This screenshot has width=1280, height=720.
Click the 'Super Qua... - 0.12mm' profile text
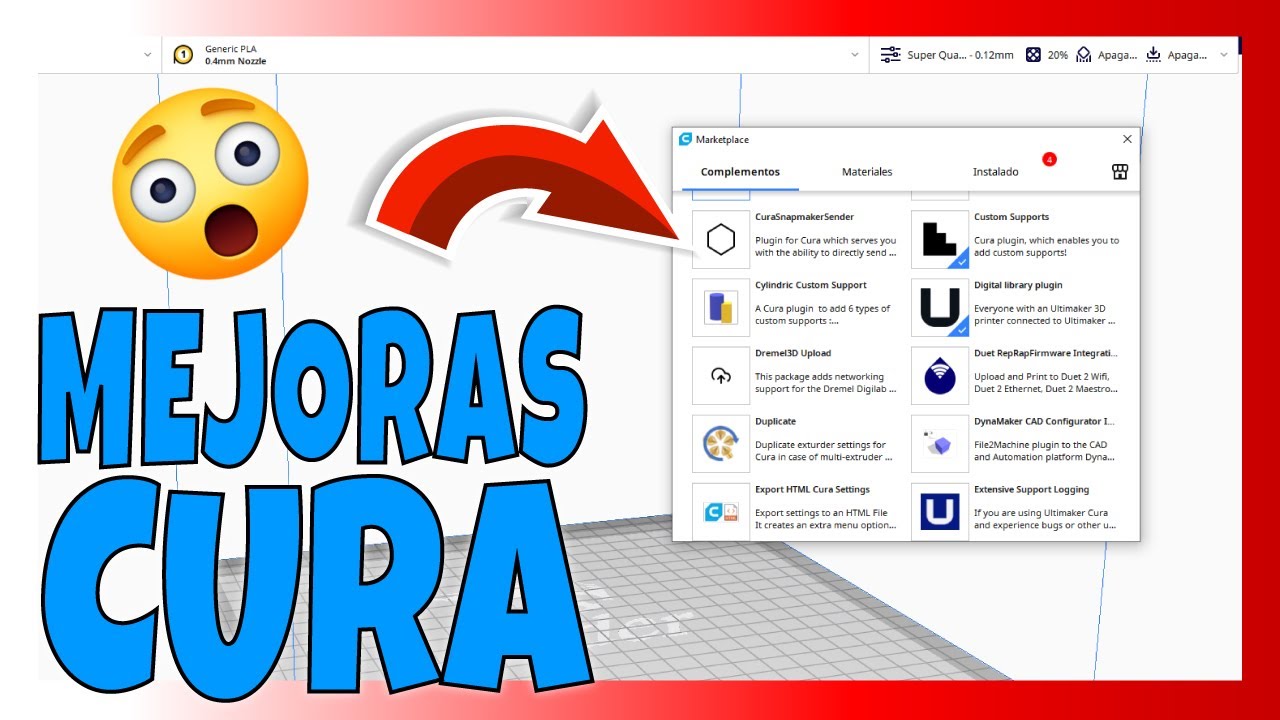click(960, 55)
